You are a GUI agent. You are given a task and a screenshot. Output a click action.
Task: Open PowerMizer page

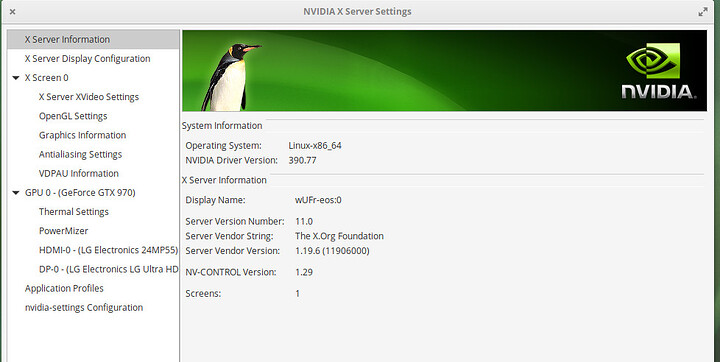pos(63,231)
